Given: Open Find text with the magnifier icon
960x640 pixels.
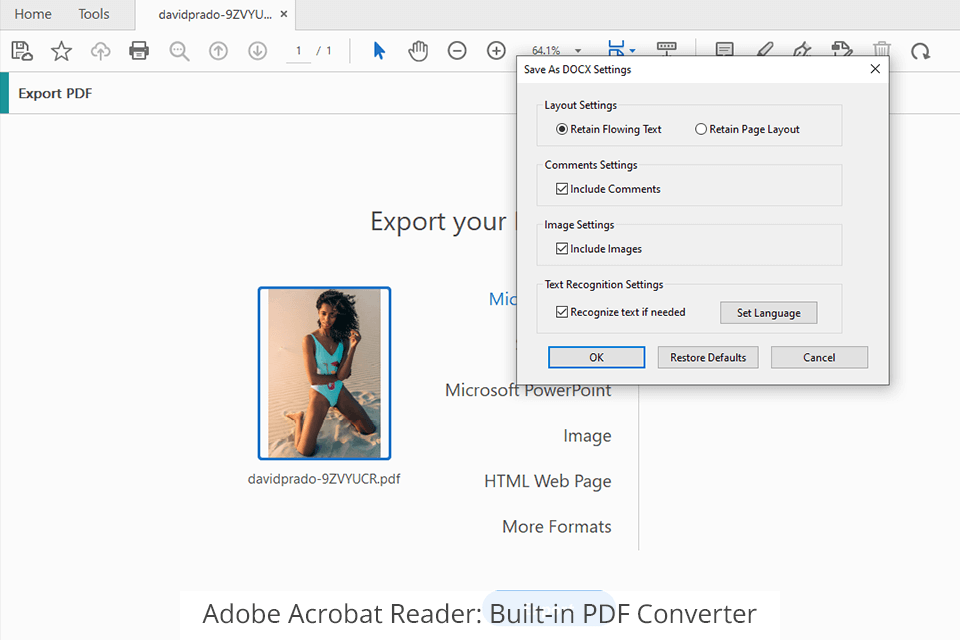Looking at the screenshot, I should point(179,51).
